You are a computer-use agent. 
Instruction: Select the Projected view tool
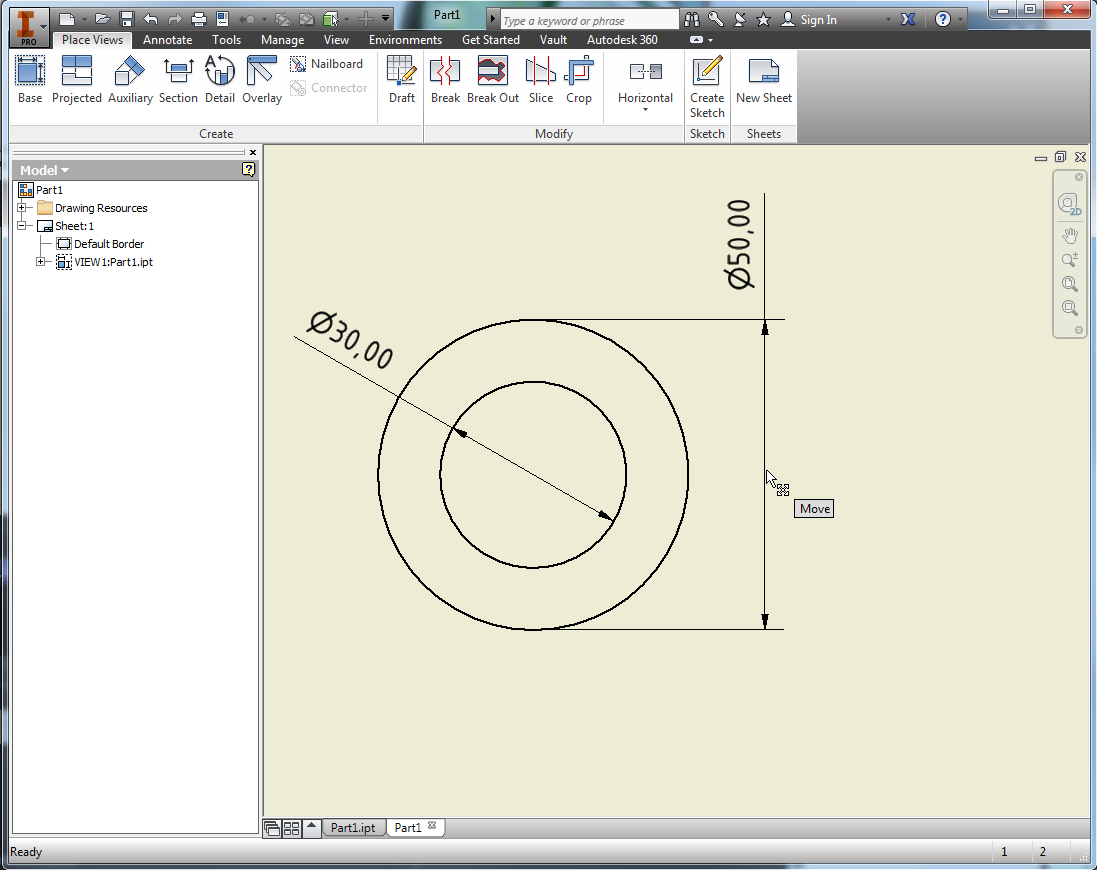pos(76,80)
